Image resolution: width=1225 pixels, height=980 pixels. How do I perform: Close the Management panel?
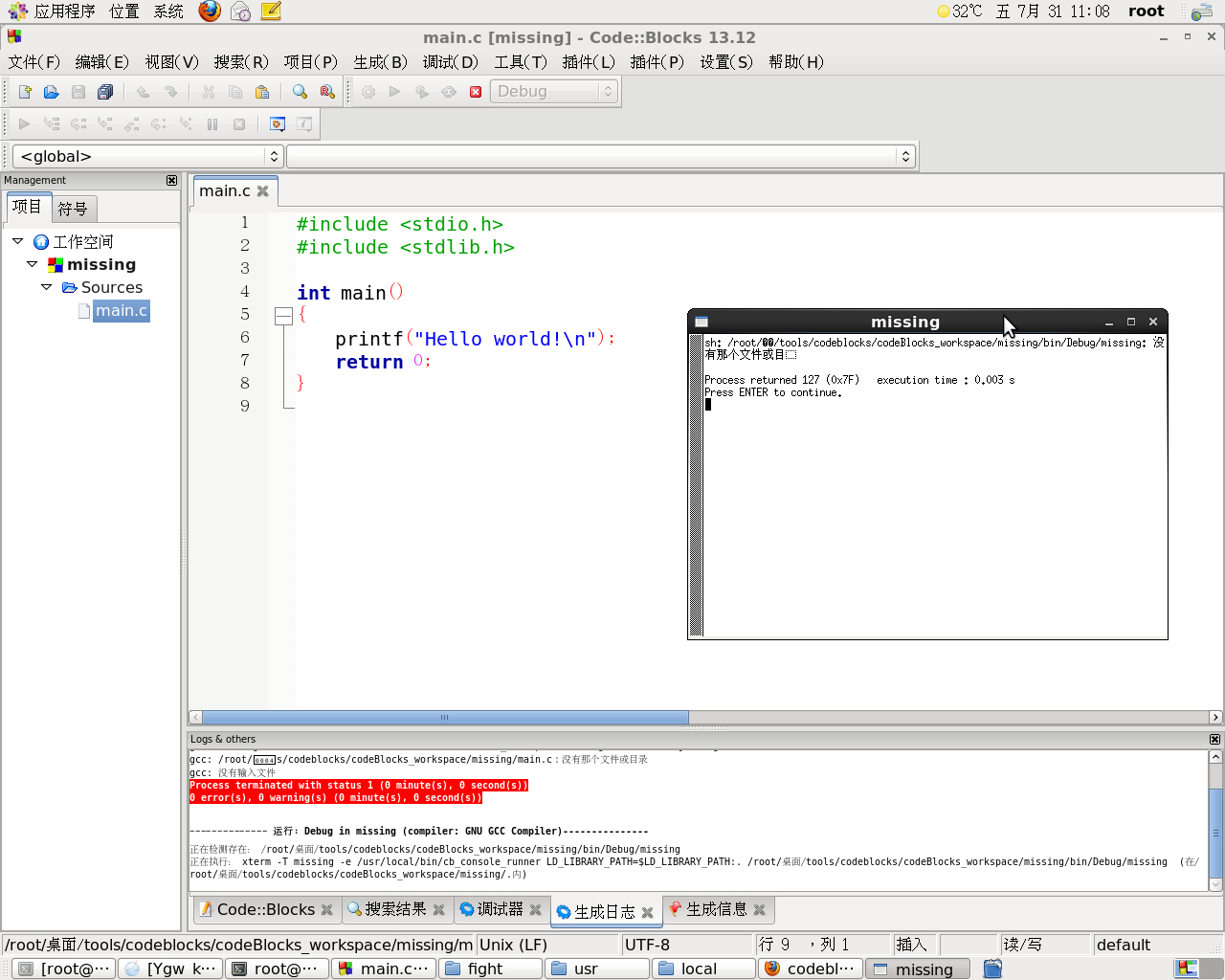(171, 180)
